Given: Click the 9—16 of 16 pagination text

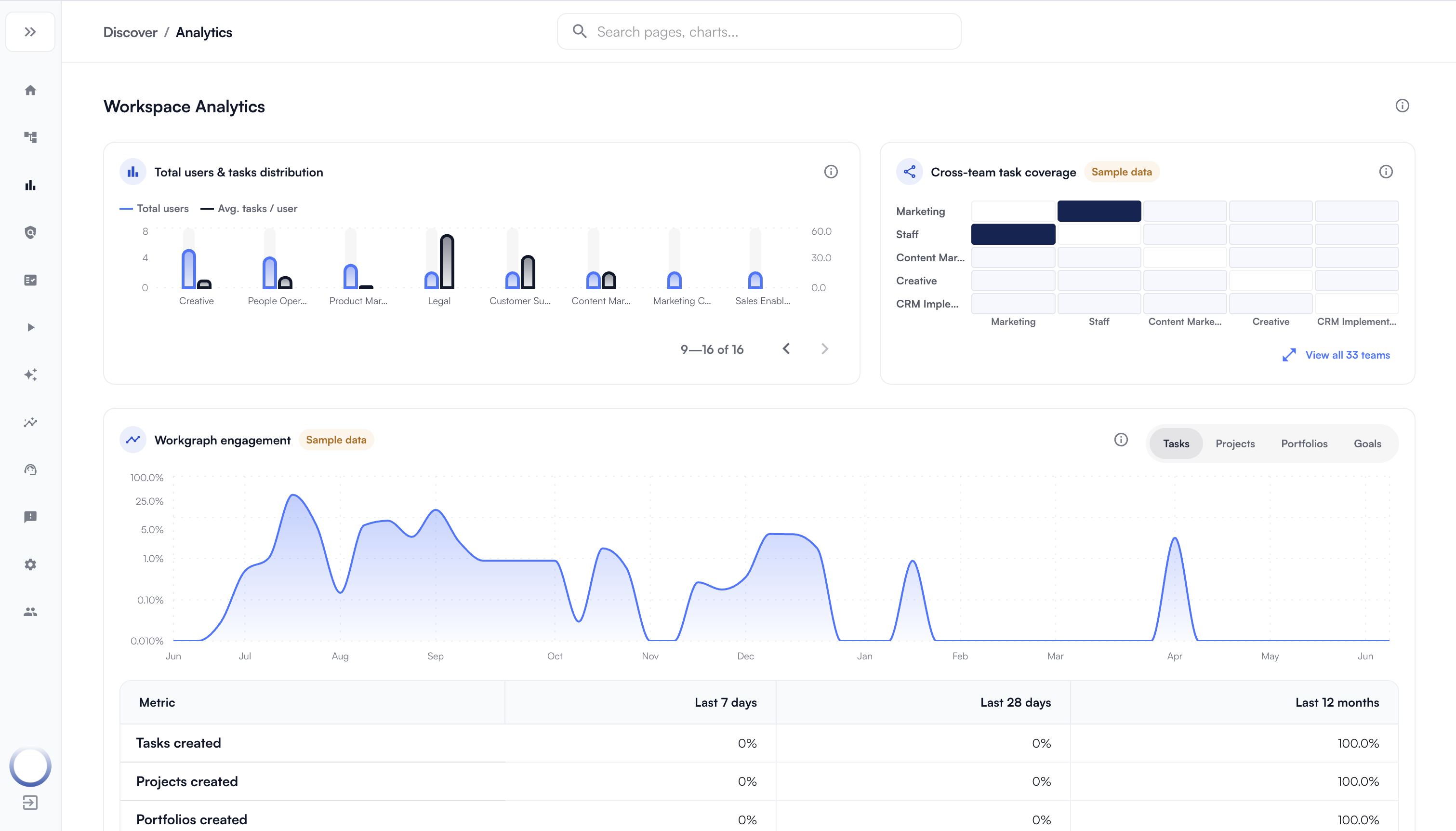Looking at the screenshot, I should coord(712,349).
